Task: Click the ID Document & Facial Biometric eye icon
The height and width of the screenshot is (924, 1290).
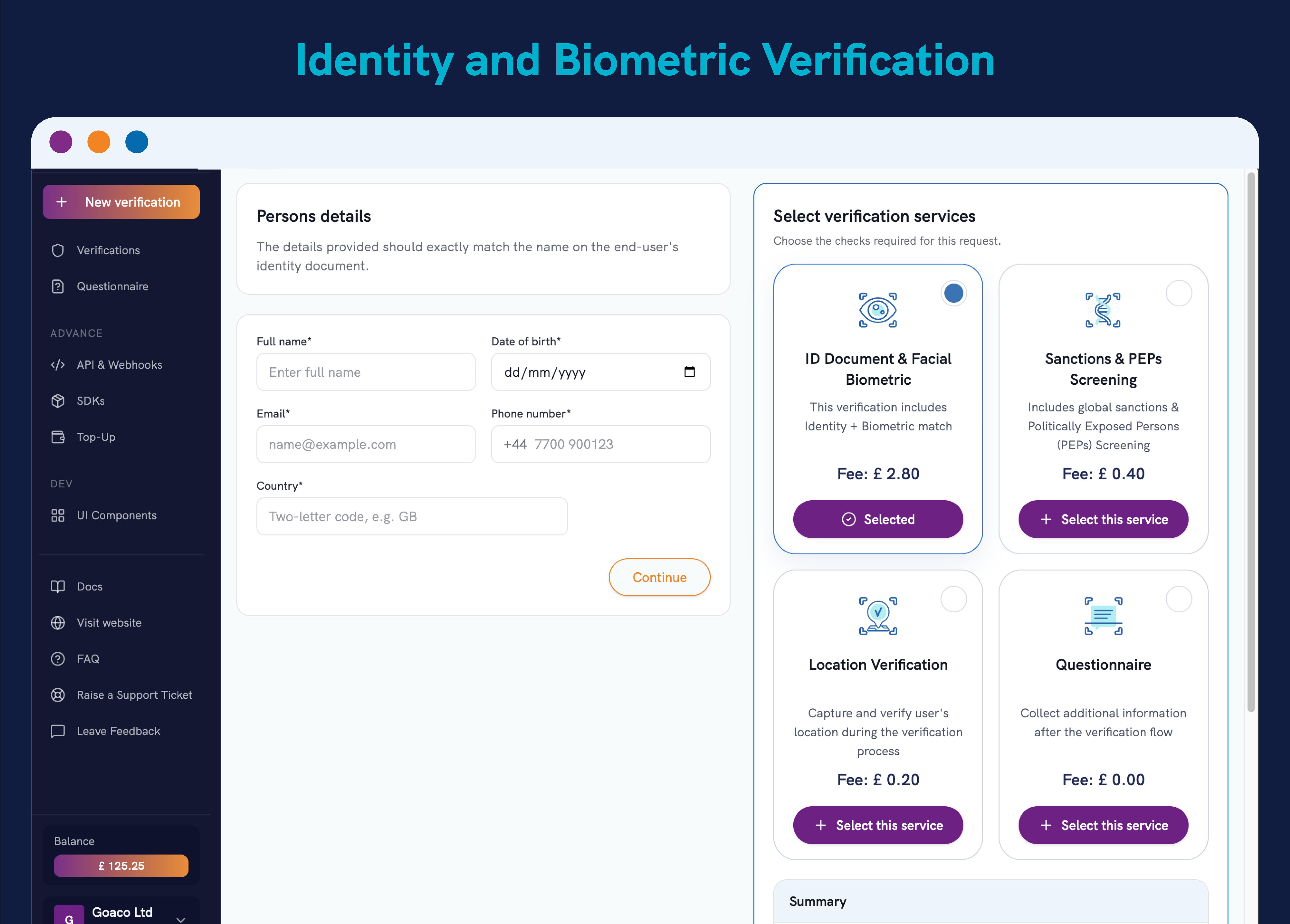Action: (878, 310)
